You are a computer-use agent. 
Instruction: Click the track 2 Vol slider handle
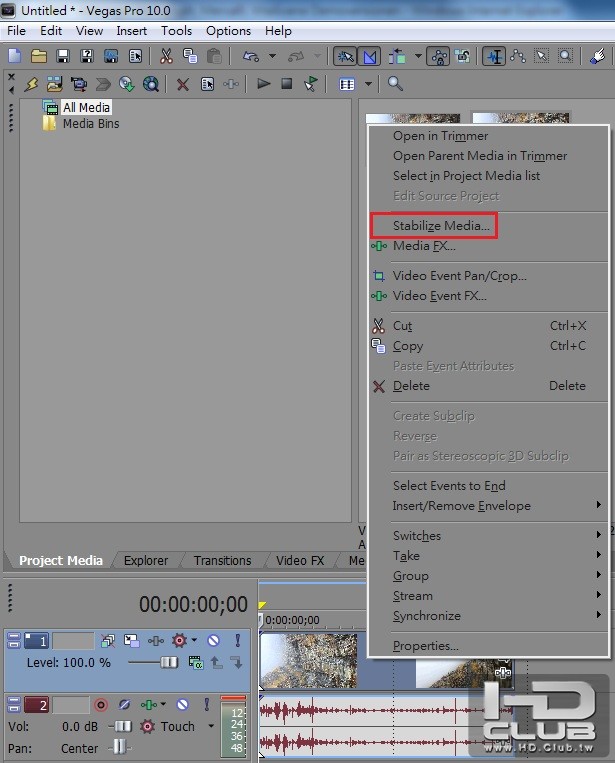click(123, 727)
